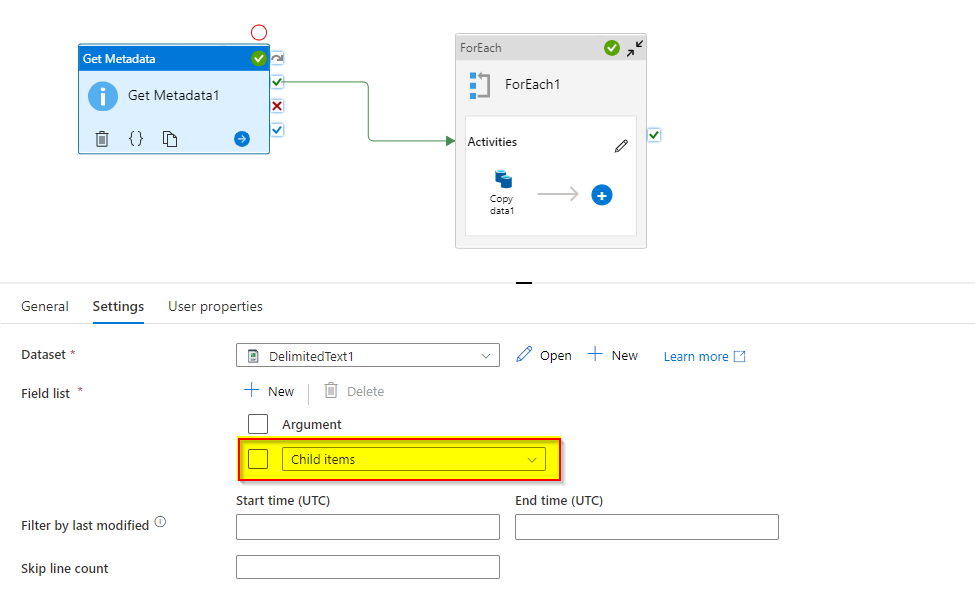Clone the Get Metadata1 activity via copy icon
Screen dimensions: 975x604
click(170, 139)
